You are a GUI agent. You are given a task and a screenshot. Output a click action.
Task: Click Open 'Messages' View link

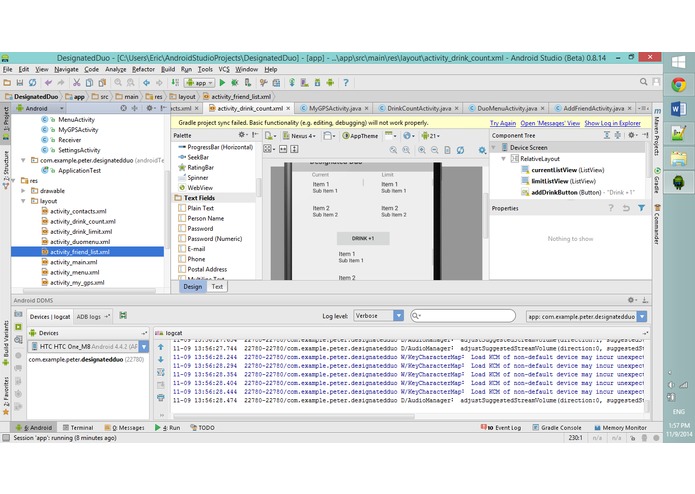tap(550, 123)
